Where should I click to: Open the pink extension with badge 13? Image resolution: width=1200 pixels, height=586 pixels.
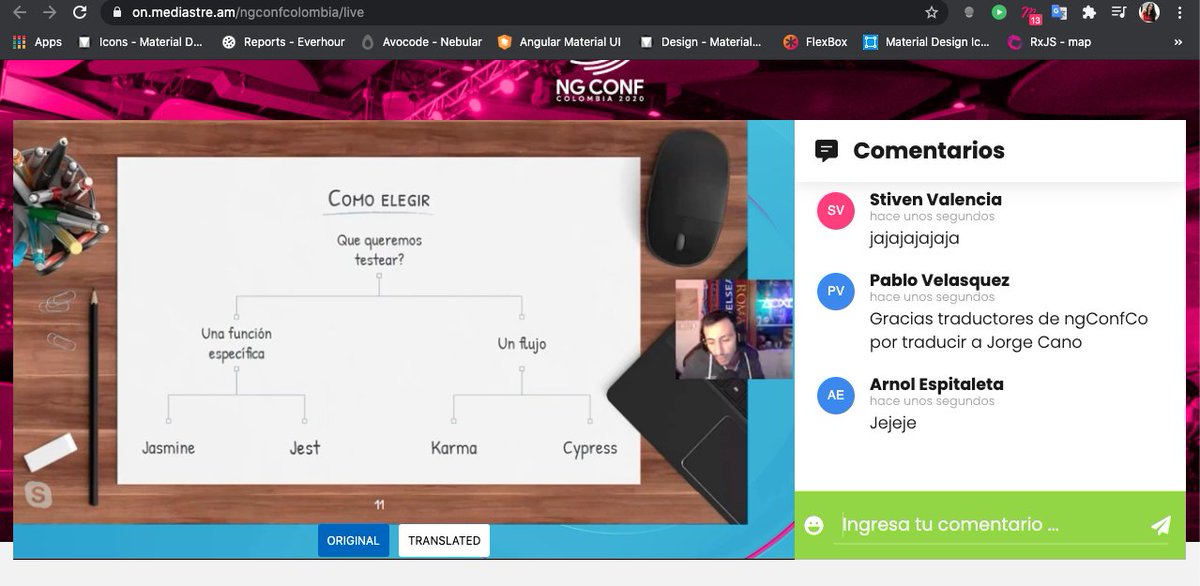tap(1030, 14)
